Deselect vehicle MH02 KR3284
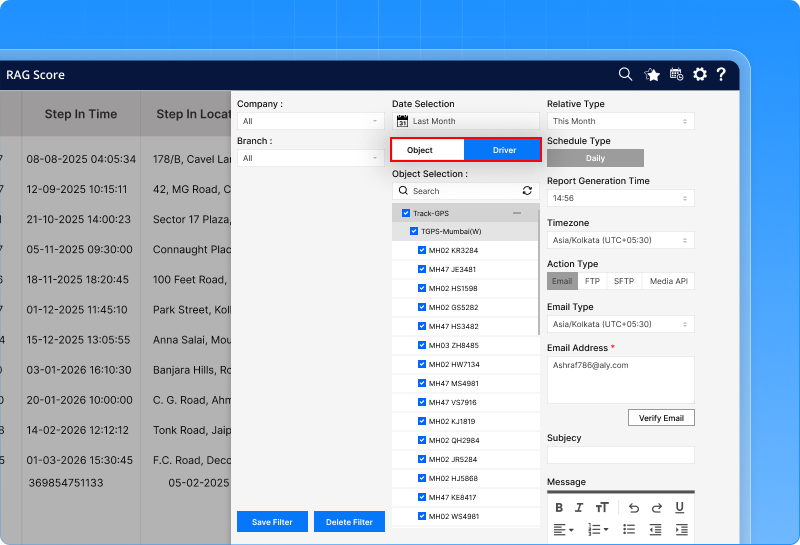Image resolution: width=800 pixels, height=545 pixels. click(x=422, y=250)
